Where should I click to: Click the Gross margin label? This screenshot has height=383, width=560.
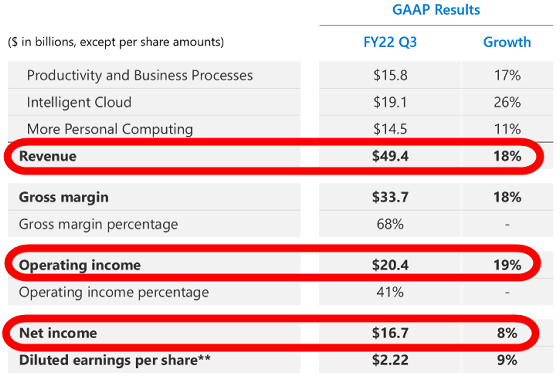[x=64, y=197]
